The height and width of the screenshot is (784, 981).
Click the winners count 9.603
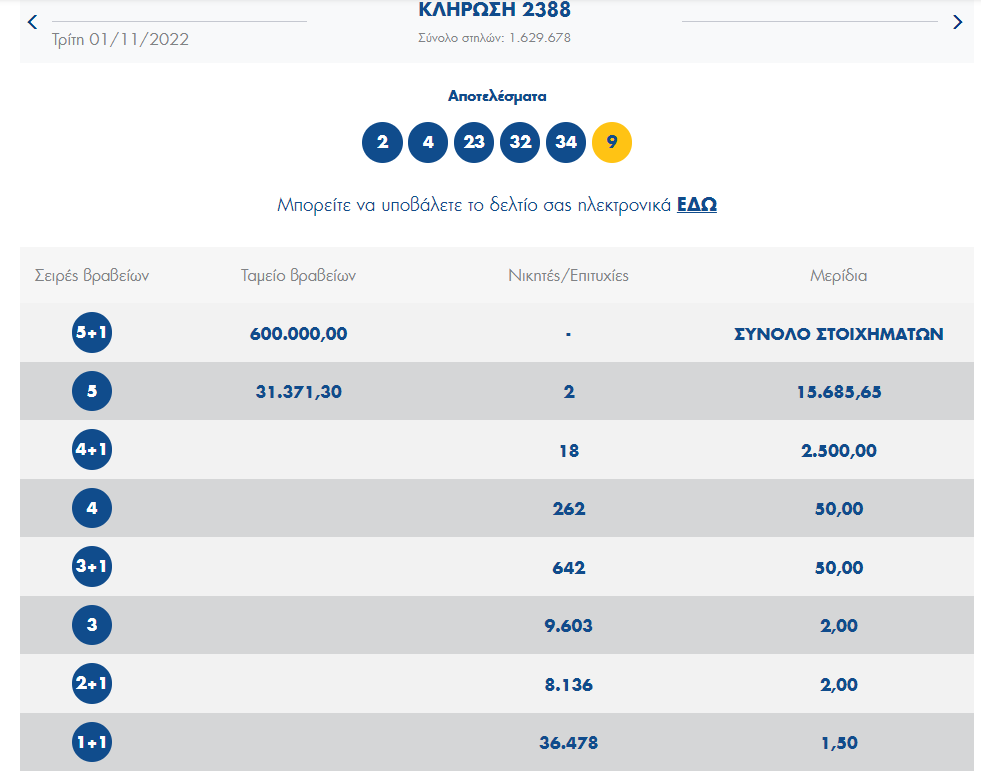coord(568,626)
